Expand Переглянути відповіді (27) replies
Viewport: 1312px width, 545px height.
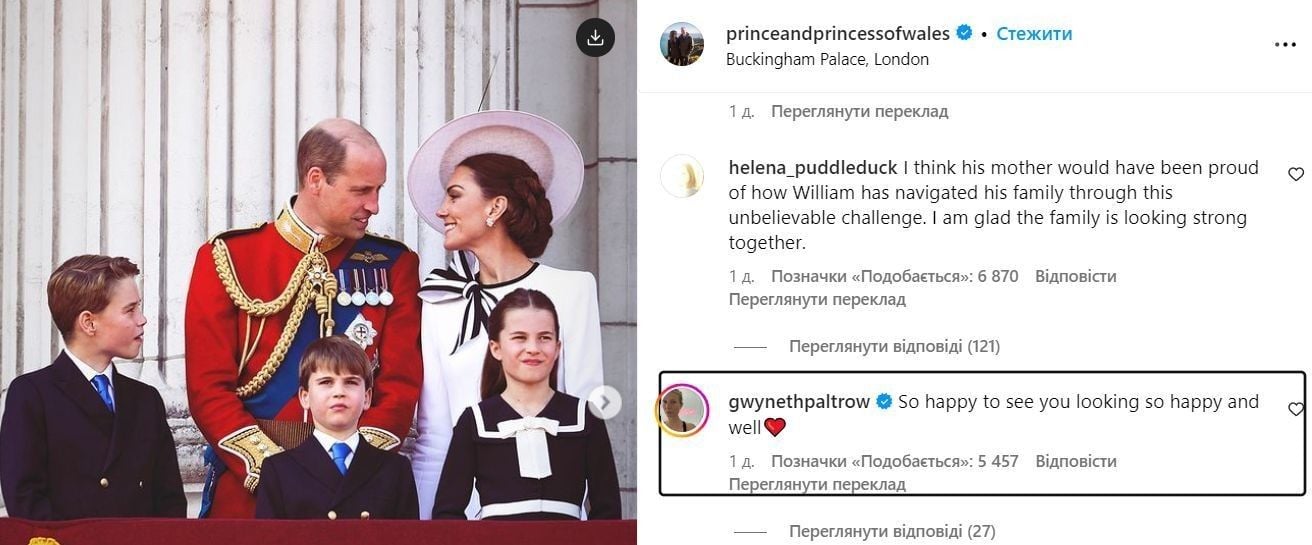tap(892, 532)
